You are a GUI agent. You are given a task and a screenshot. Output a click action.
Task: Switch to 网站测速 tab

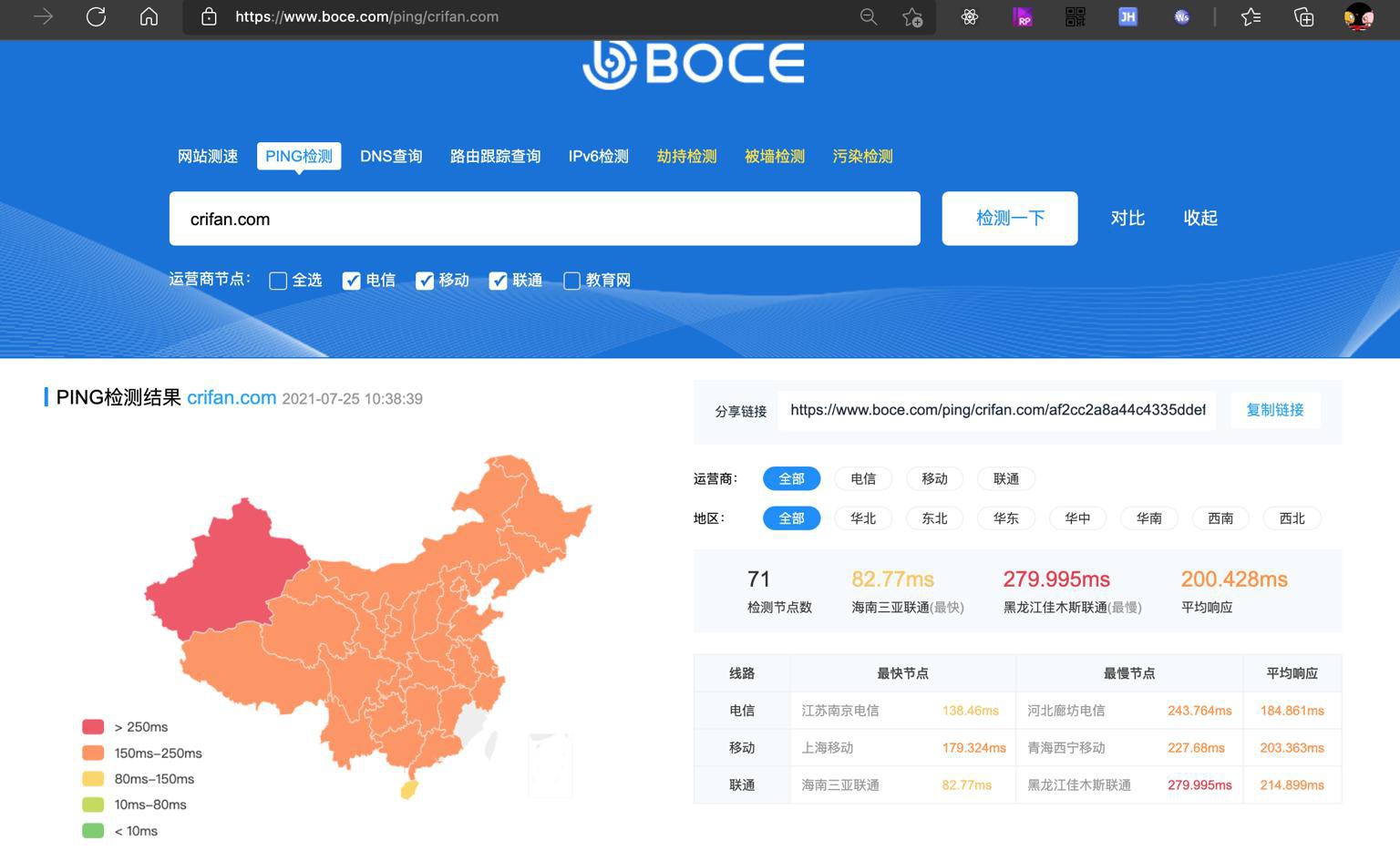(x=208, y=156)
